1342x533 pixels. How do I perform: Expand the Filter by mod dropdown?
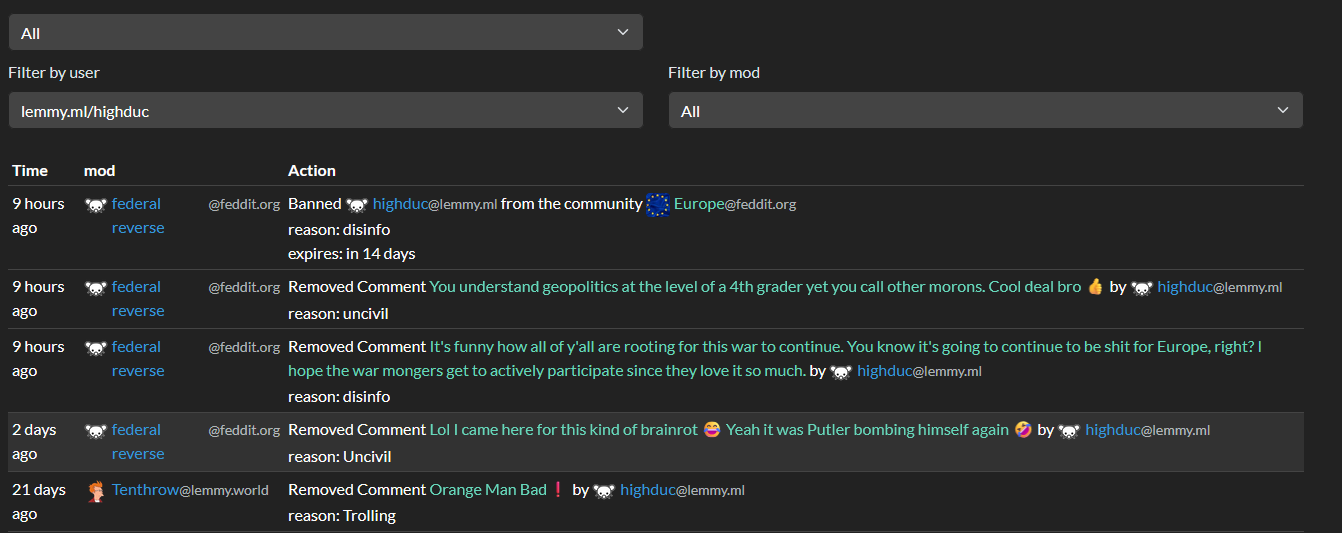(985, 111)
